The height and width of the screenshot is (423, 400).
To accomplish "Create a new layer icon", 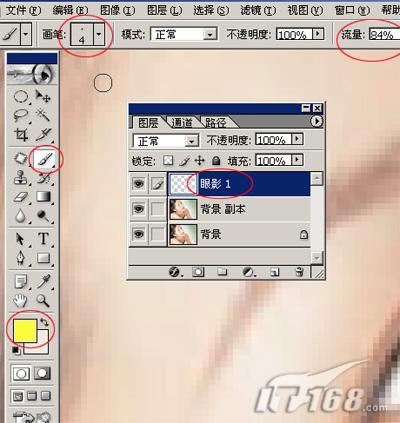I will pyautogui.click(x=274, y=272).
